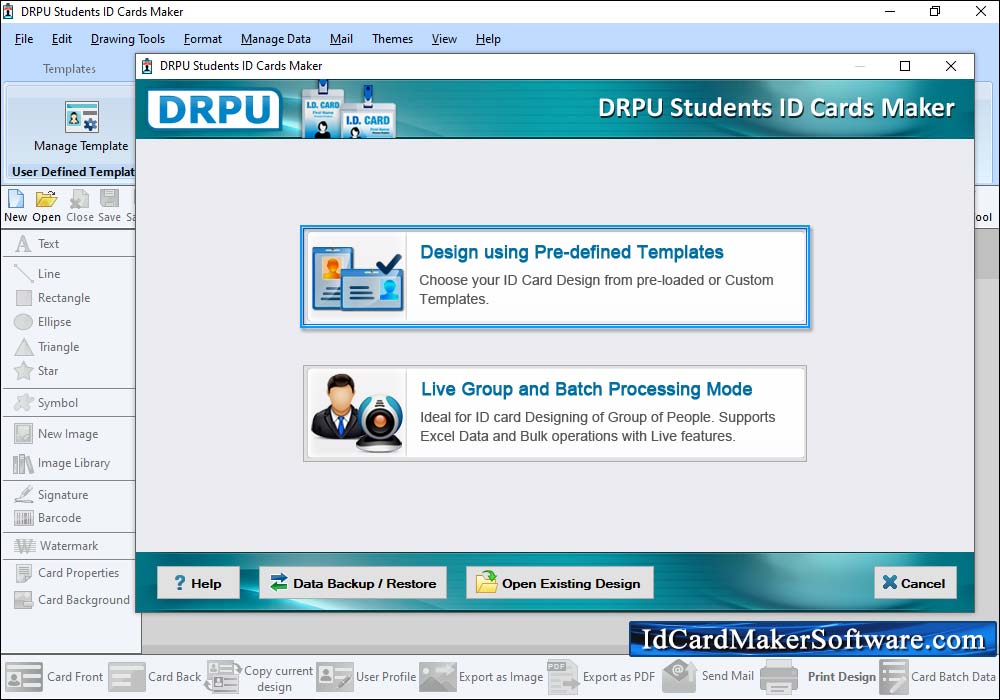
Task: Open the Edit menu
Action: tap(62, 39)
